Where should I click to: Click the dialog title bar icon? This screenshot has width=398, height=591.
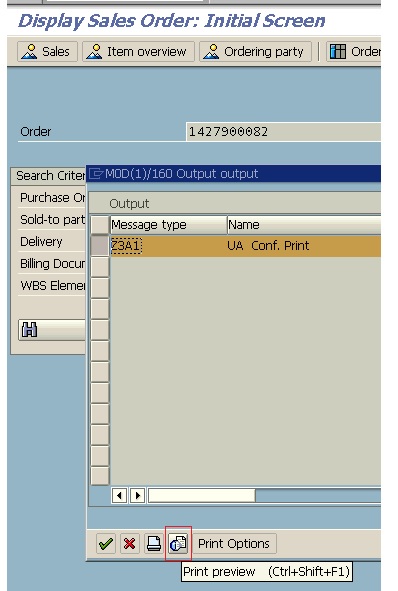pyautogui.click(x=96, y=173)
